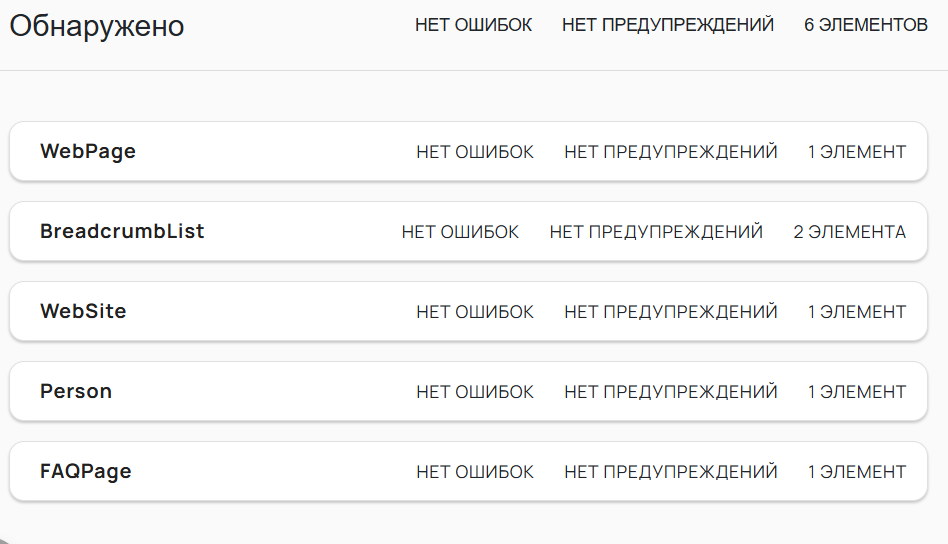Click the header 'НЕТ ПРЕДУПРЕЖДЕНИЙ' status

(668, 25)
